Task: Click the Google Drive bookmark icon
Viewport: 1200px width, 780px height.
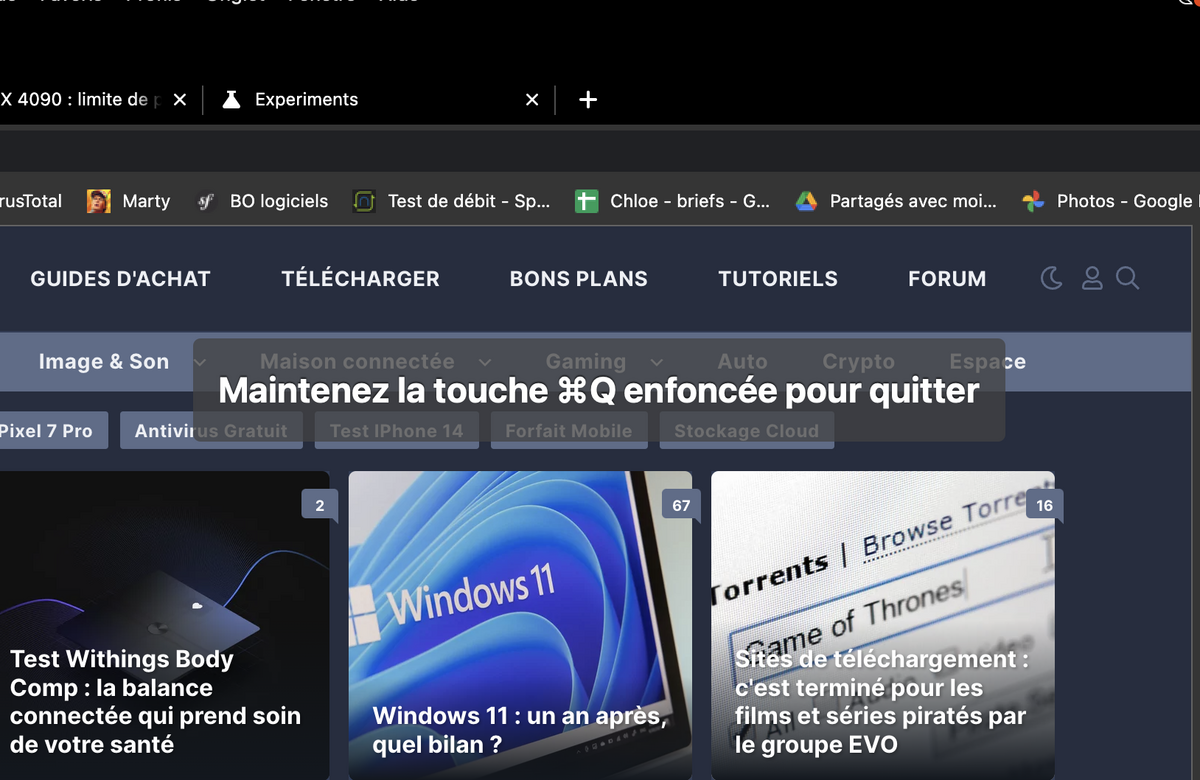Action: click(806, 201)
